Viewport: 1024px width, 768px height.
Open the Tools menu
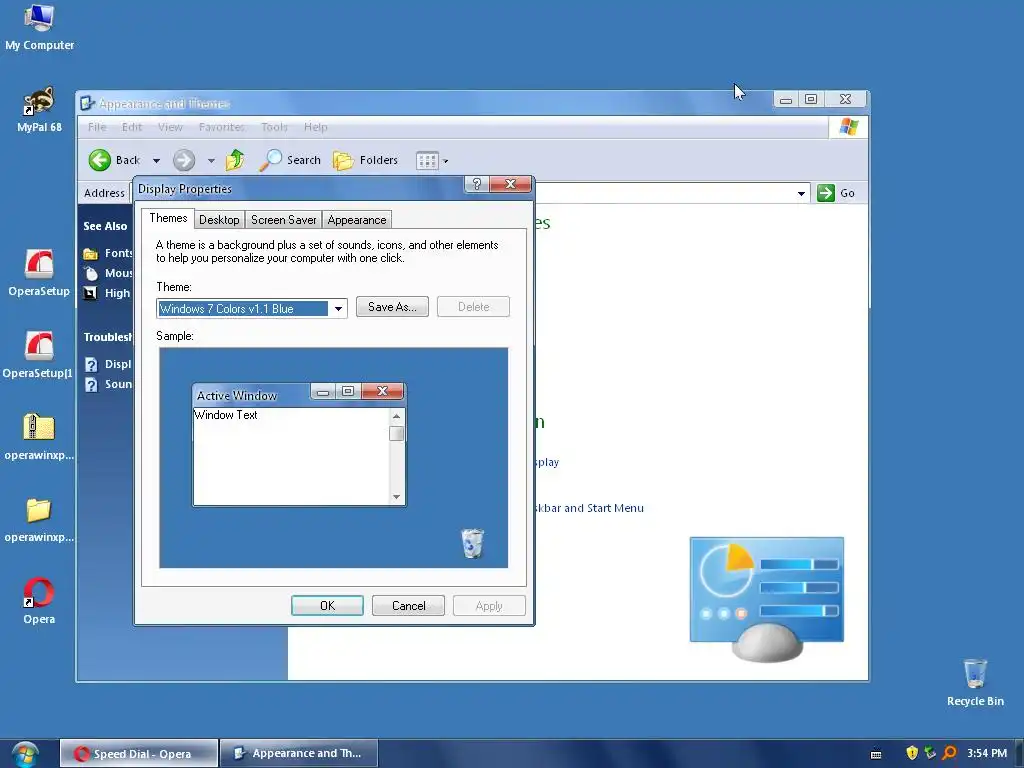click(x=274, y=127)
